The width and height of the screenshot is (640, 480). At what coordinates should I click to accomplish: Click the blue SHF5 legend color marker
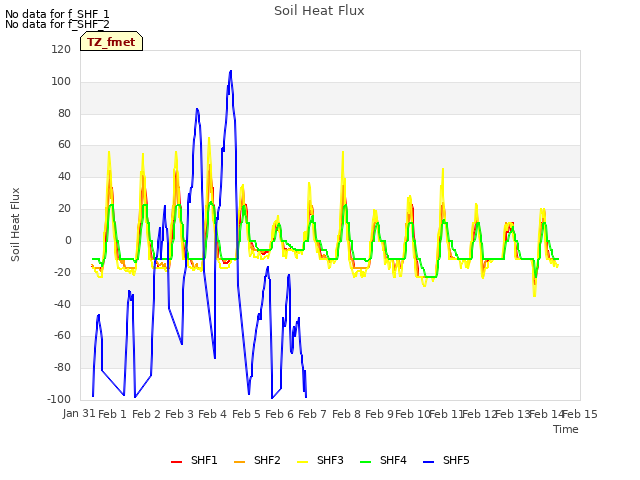[x=428, y=462]
